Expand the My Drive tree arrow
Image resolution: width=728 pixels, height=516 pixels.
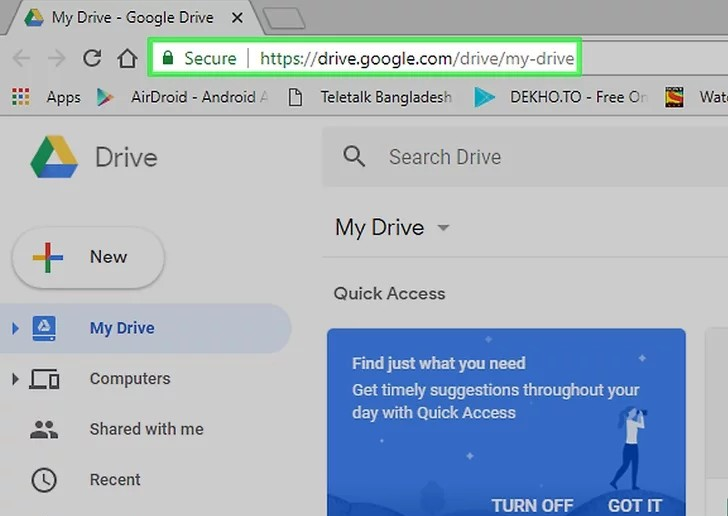(15, 328)
